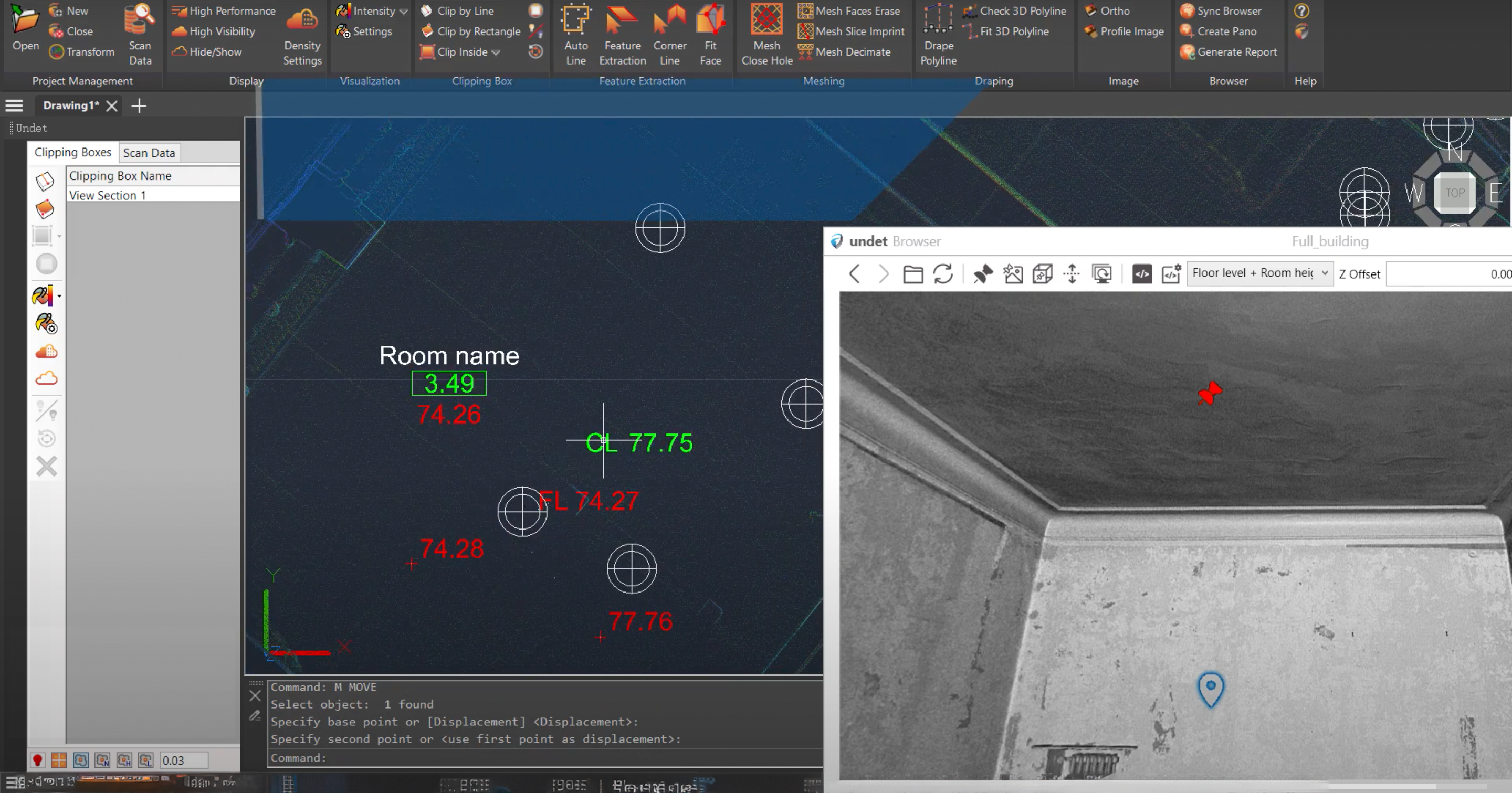Open the folder icon in undet Browser
1512x793 pixels.
pos(913,274)
